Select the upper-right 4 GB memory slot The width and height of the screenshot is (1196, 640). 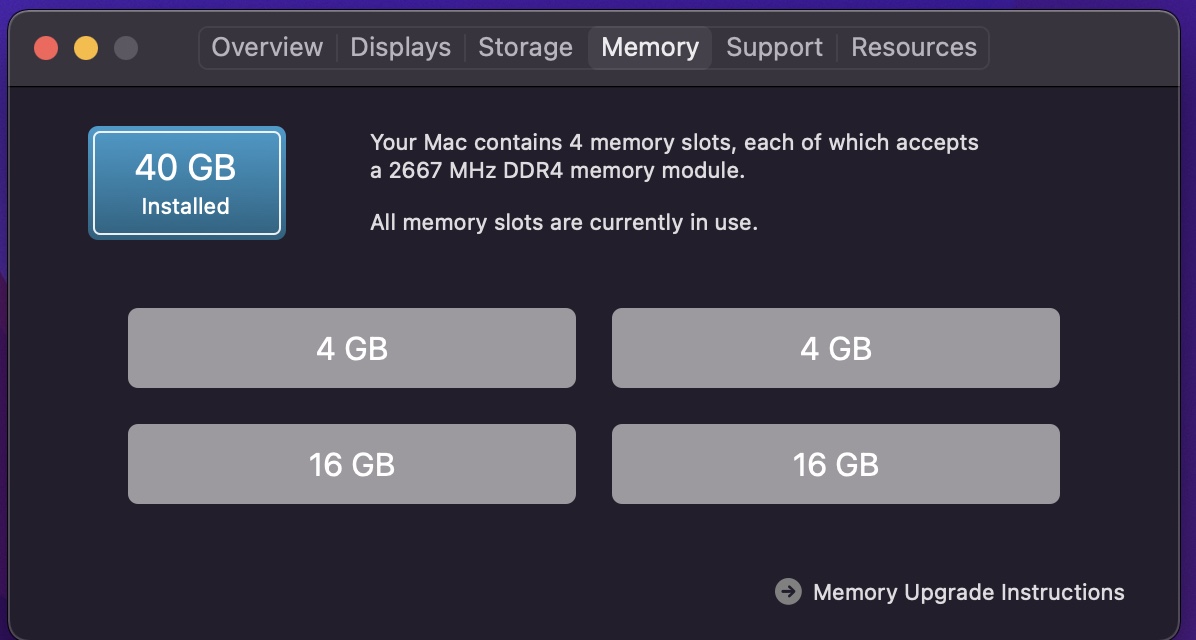click(836, 348)
